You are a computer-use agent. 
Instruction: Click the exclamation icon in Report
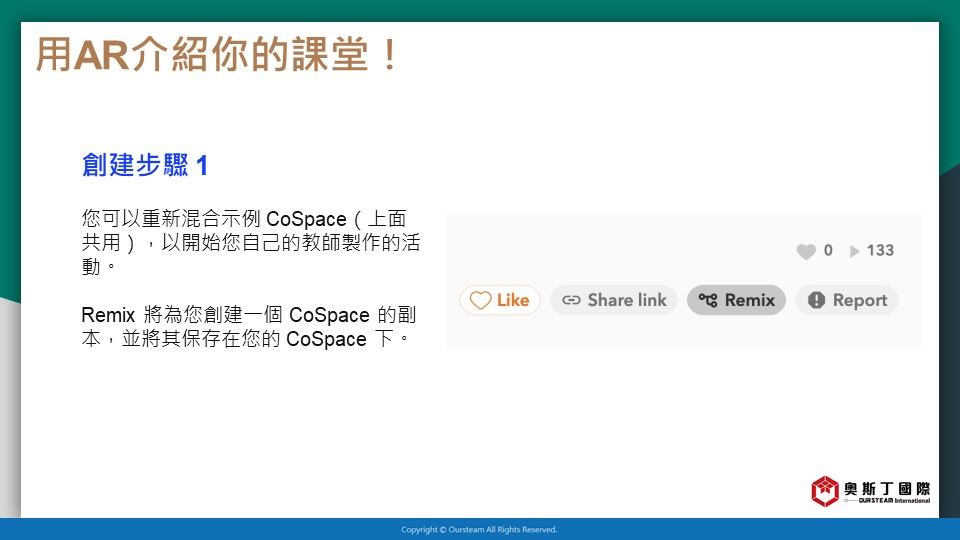coord(816,300)
